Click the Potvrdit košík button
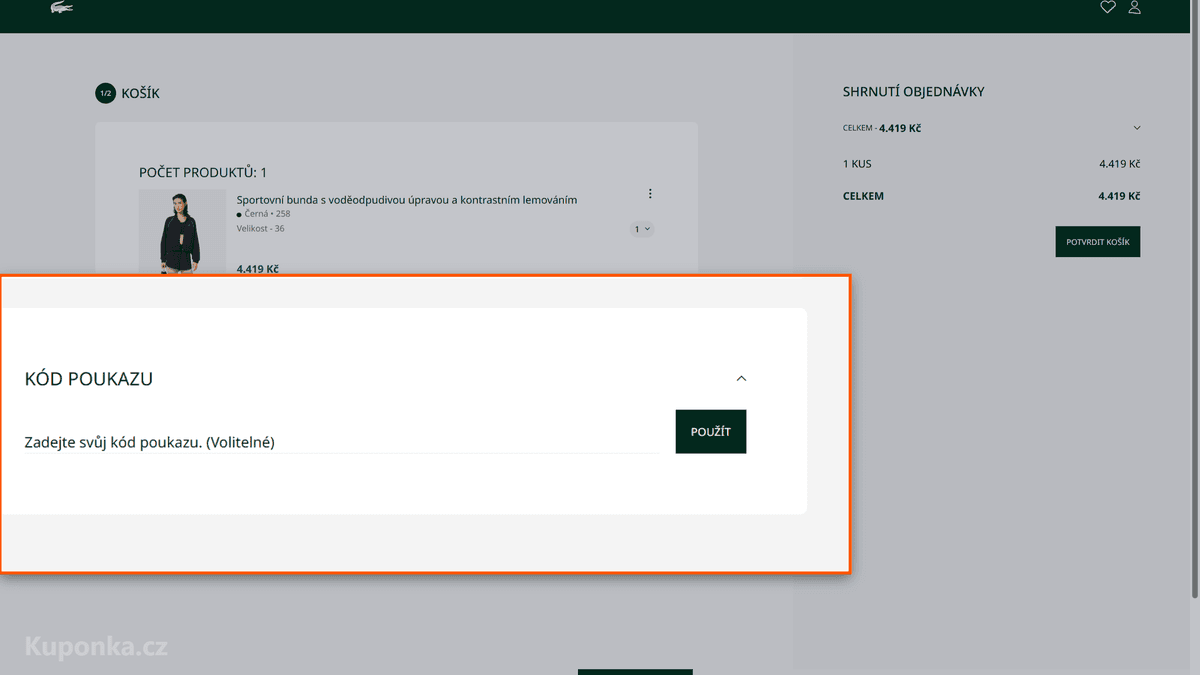 1098,242
